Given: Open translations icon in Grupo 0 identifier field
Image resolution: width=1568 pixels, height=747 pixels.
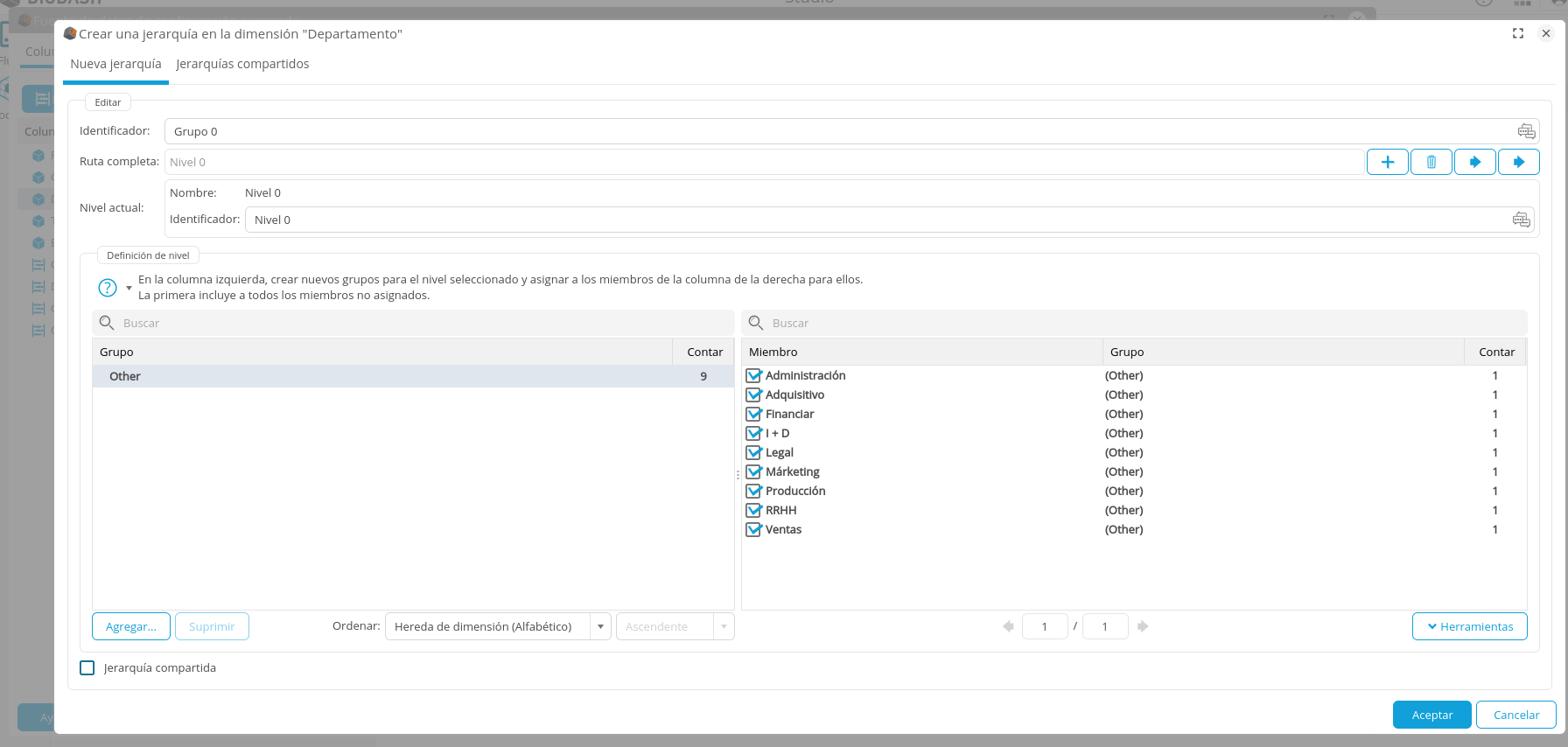Looking at the screenshot, I should tap(1526, 131).
